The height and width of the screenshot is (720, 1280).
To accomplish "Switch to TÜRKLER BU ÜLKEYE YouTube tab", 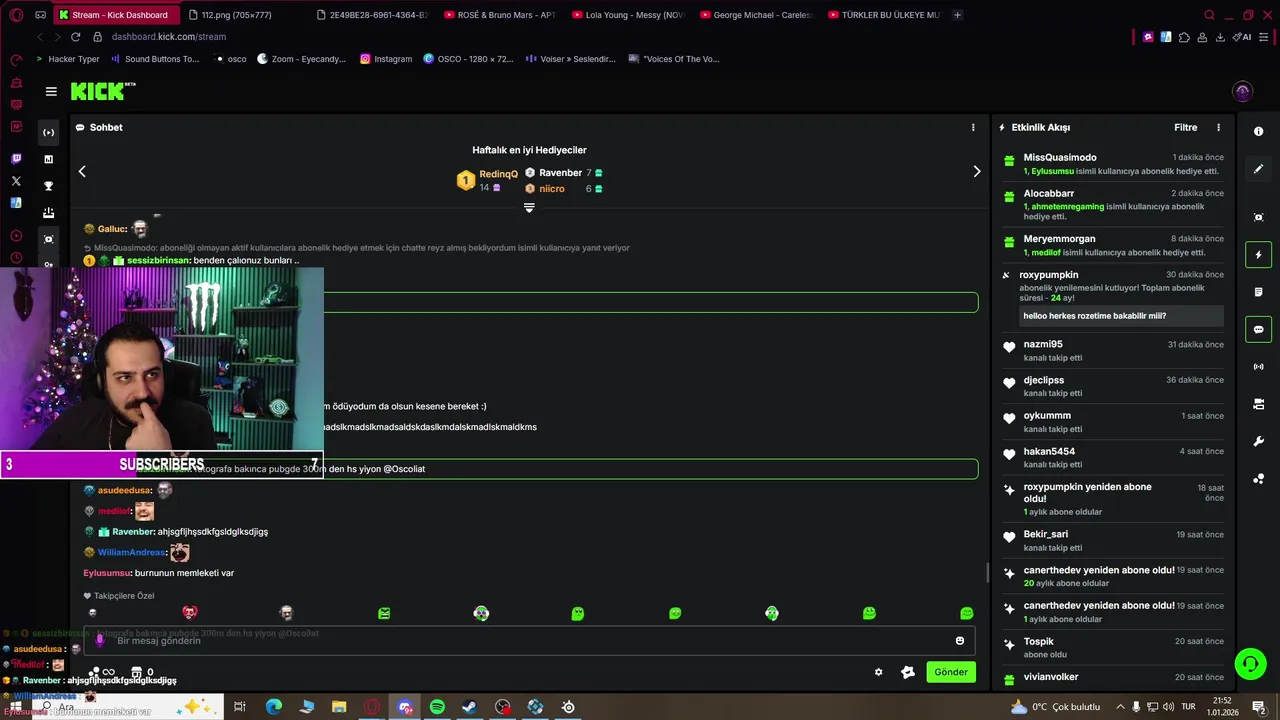I will [x=885, y=15].
